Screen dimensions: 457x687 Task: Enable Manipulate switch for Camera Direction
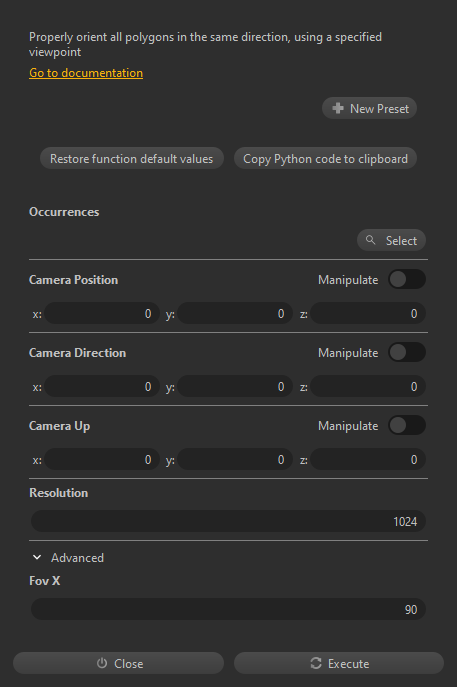[407, 352]
